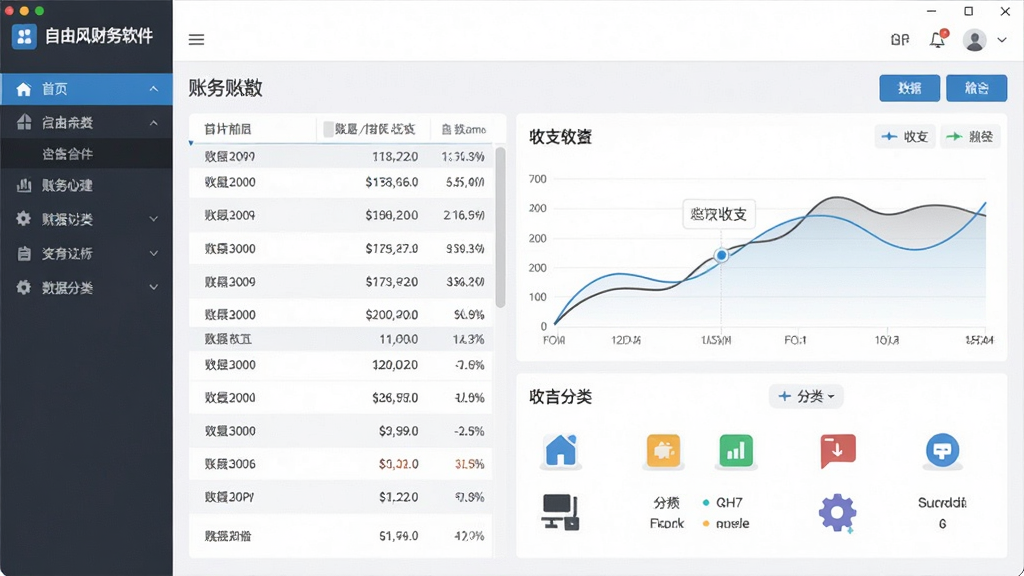The image size is (1024, 576).
Task: Collapse the second sidebar section chevron
Action: coord(153,123)
